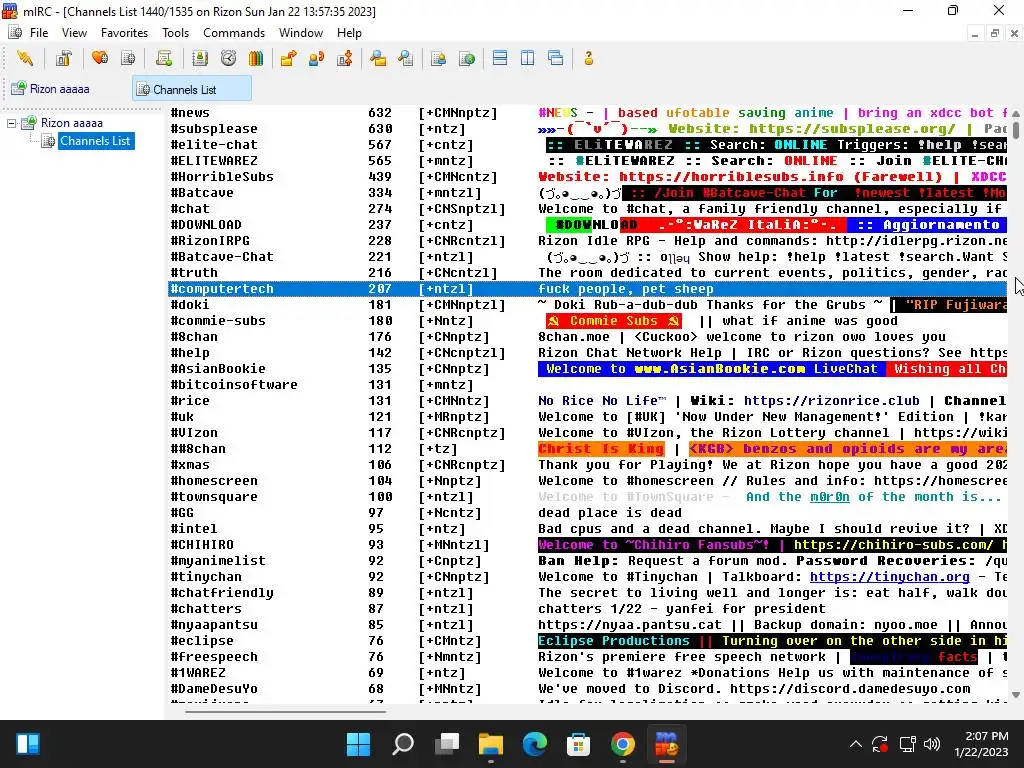Select the #commie-subs channel row
The image size is (1024, 768).
point(587,321)
